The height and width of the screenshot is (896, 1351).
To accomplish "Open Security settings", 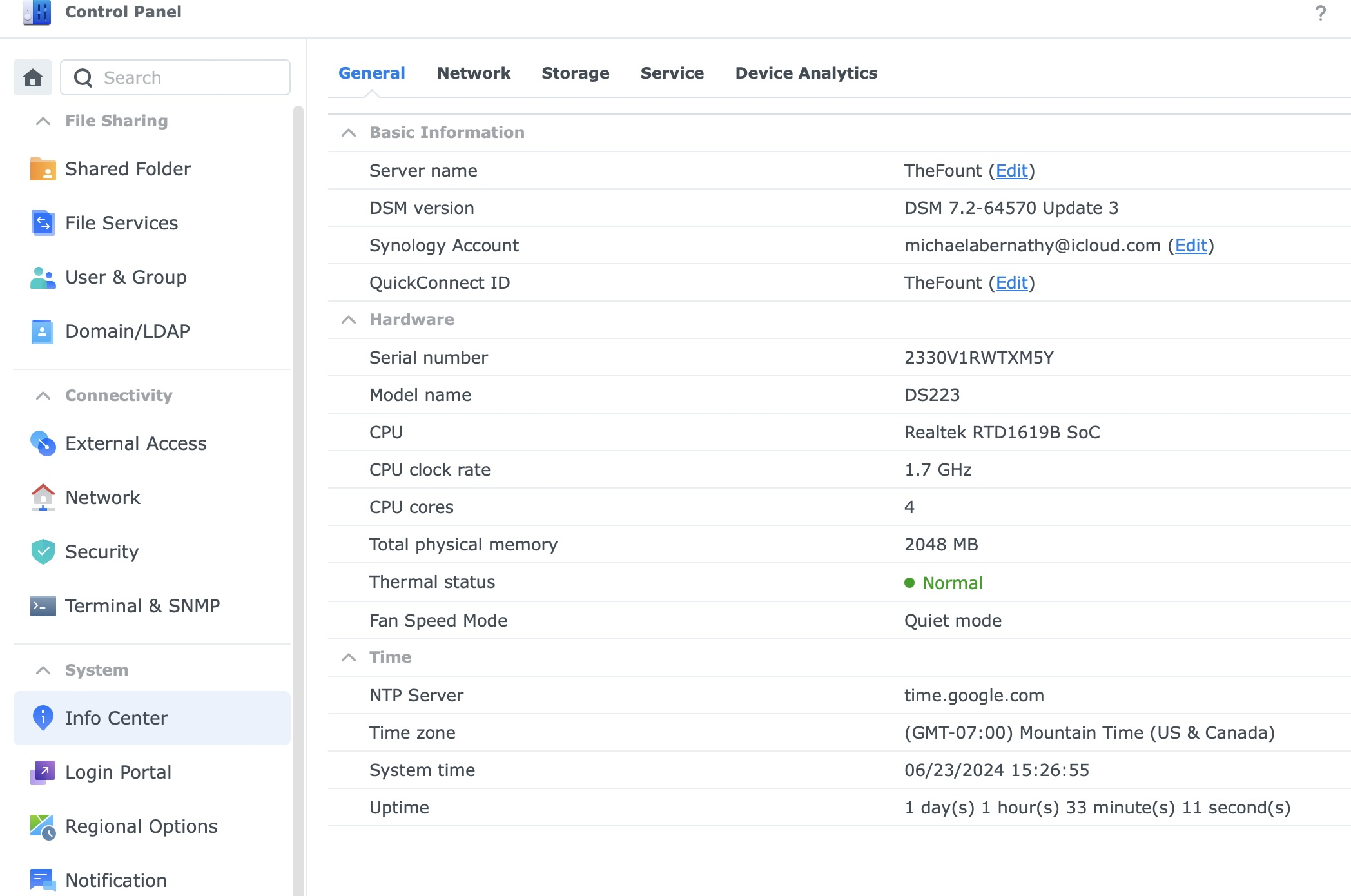I will 102,552.
